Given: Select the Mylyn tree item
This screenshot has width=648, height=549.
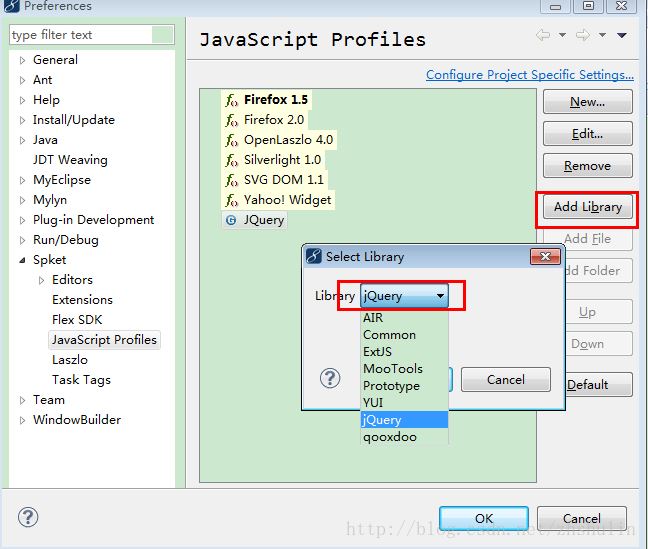Looking at the screenshot, I should point(50,200).
